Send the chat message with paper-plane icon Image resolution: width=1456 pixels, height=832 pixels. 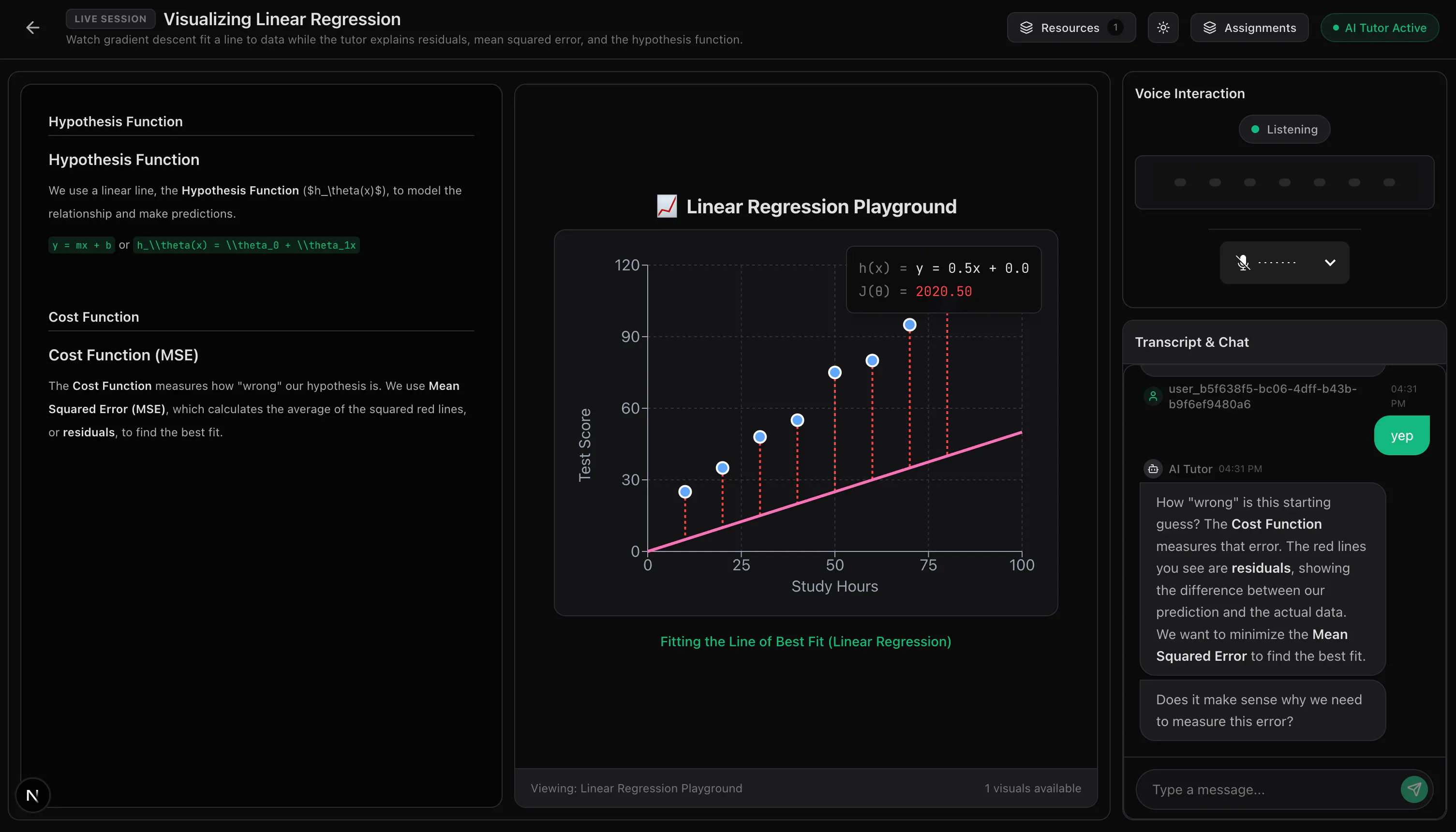coord(1414,789)
